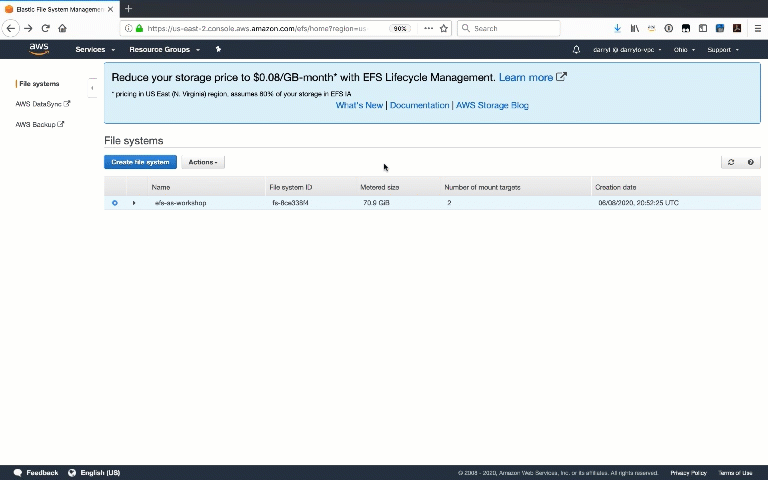Click the browser Search field
The width and height of the screenshot is (768, 480).
coord(509,28)
